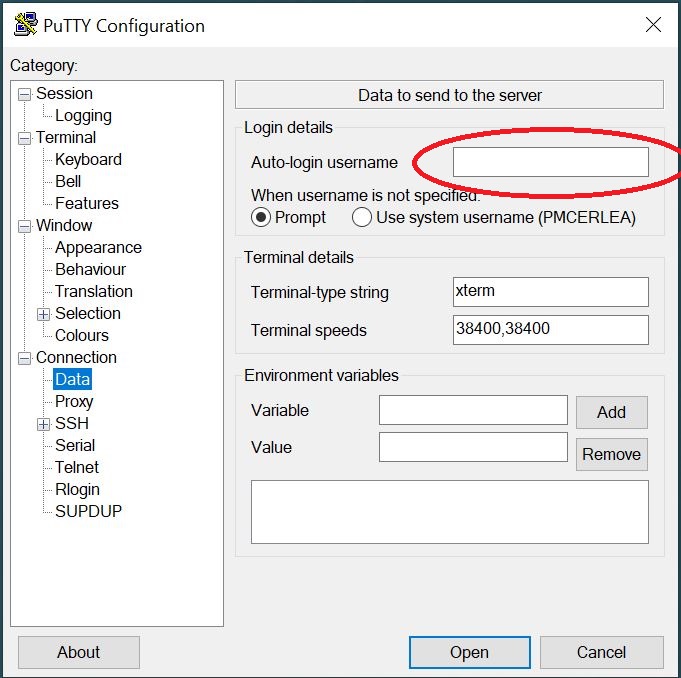Focus the Auto-login username field
The width and height of the screenshot is (681, 678).
click(x=551, y=162)
